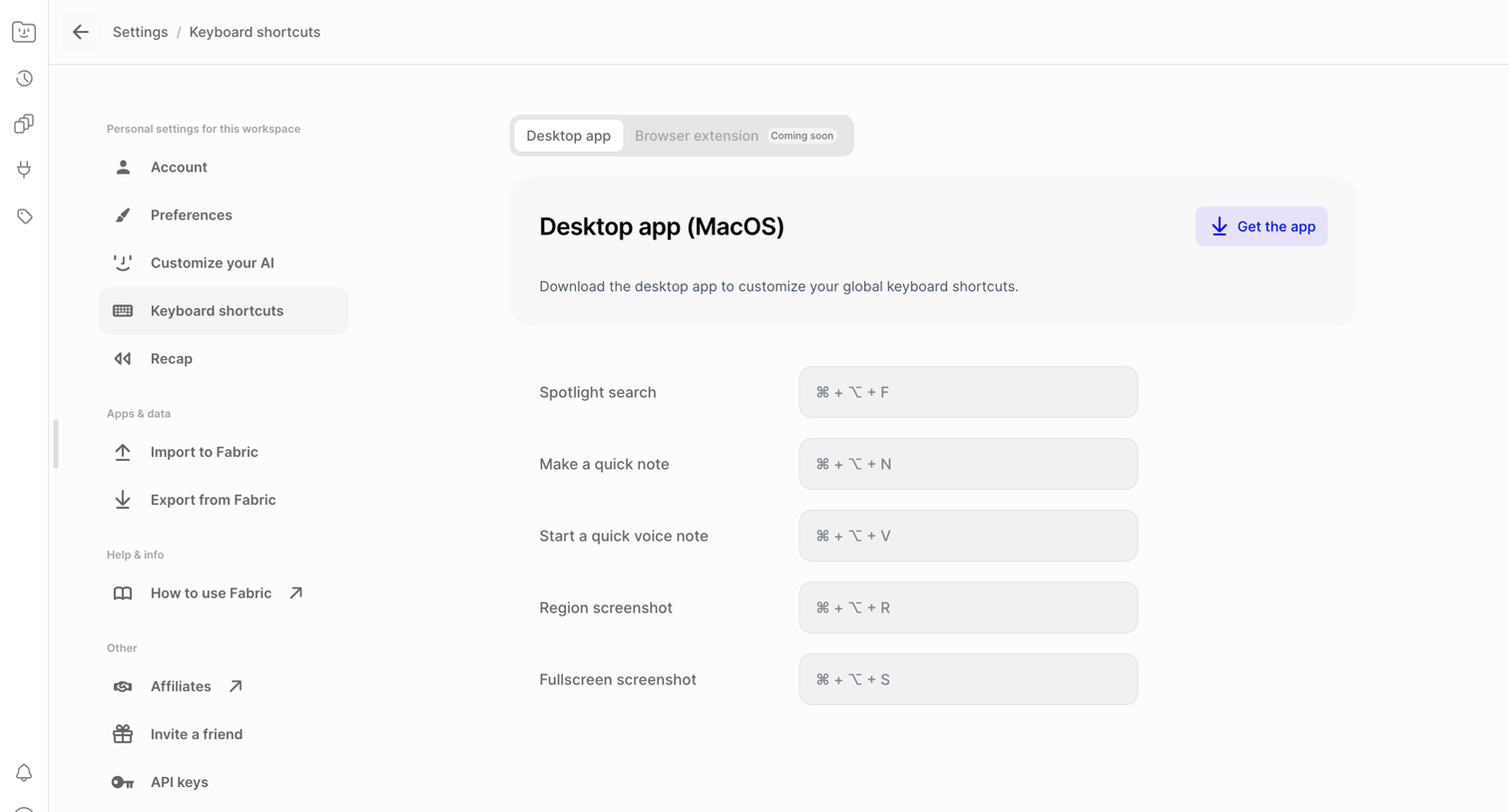Click the Download the desktop app description text
This screenshot has height=812, width=1509.
[x=778, y=286]
